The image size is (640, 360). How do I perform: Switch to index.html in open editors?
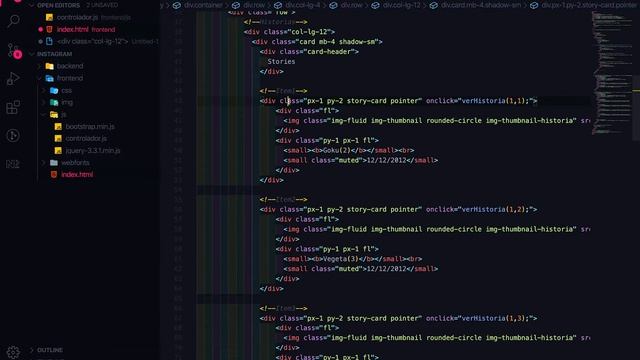pos(73,29)
